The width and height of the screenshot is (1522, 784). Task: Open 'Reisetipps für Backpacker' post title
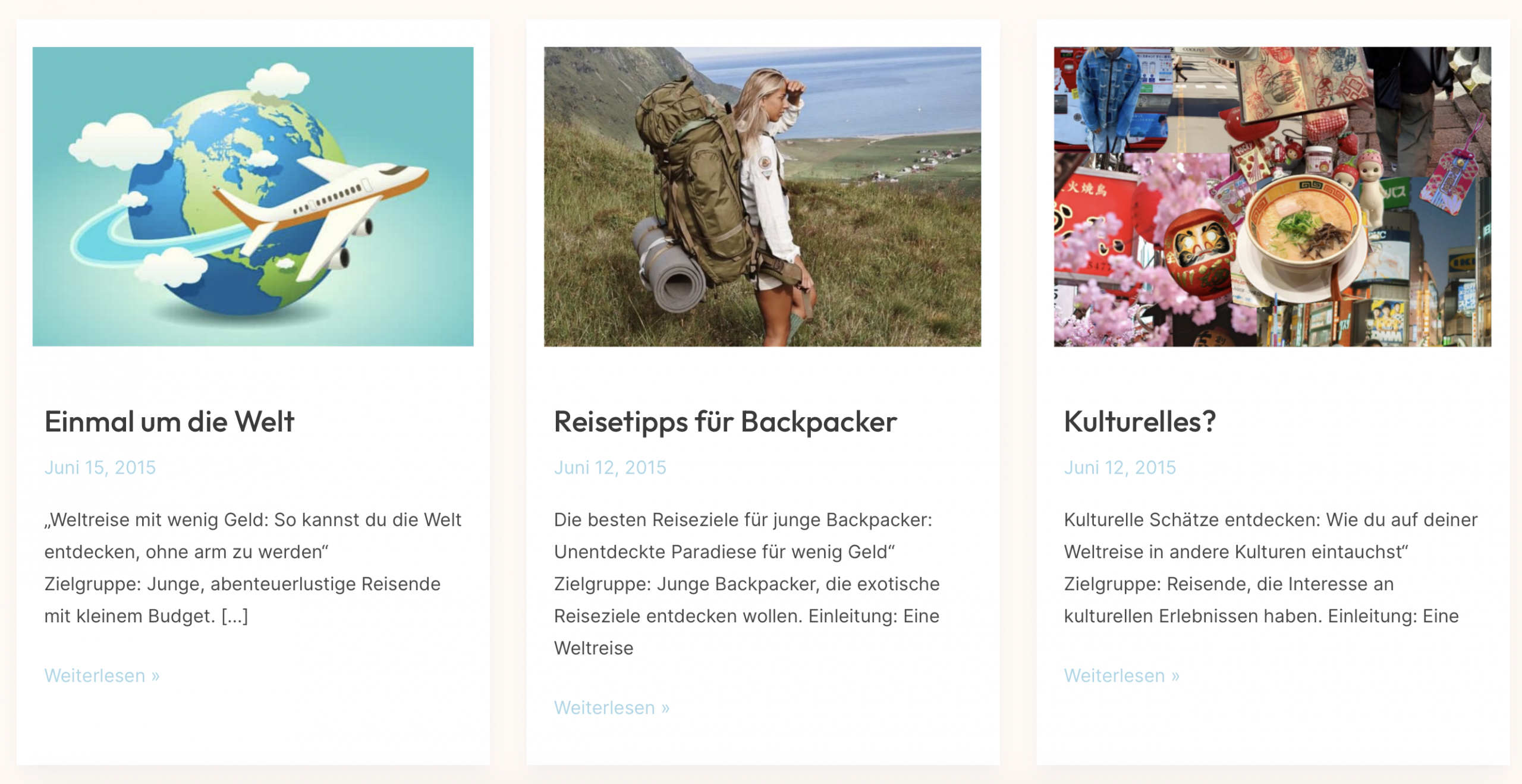[725, 422]
